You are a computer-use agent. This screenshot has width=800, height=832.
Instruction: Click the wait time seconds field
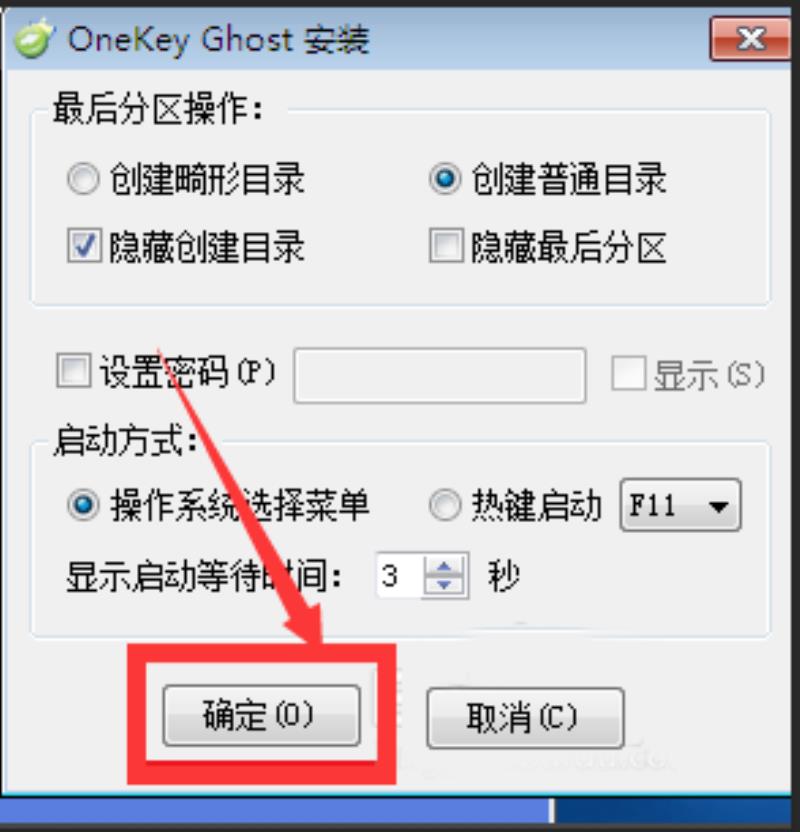click(399, 576)
